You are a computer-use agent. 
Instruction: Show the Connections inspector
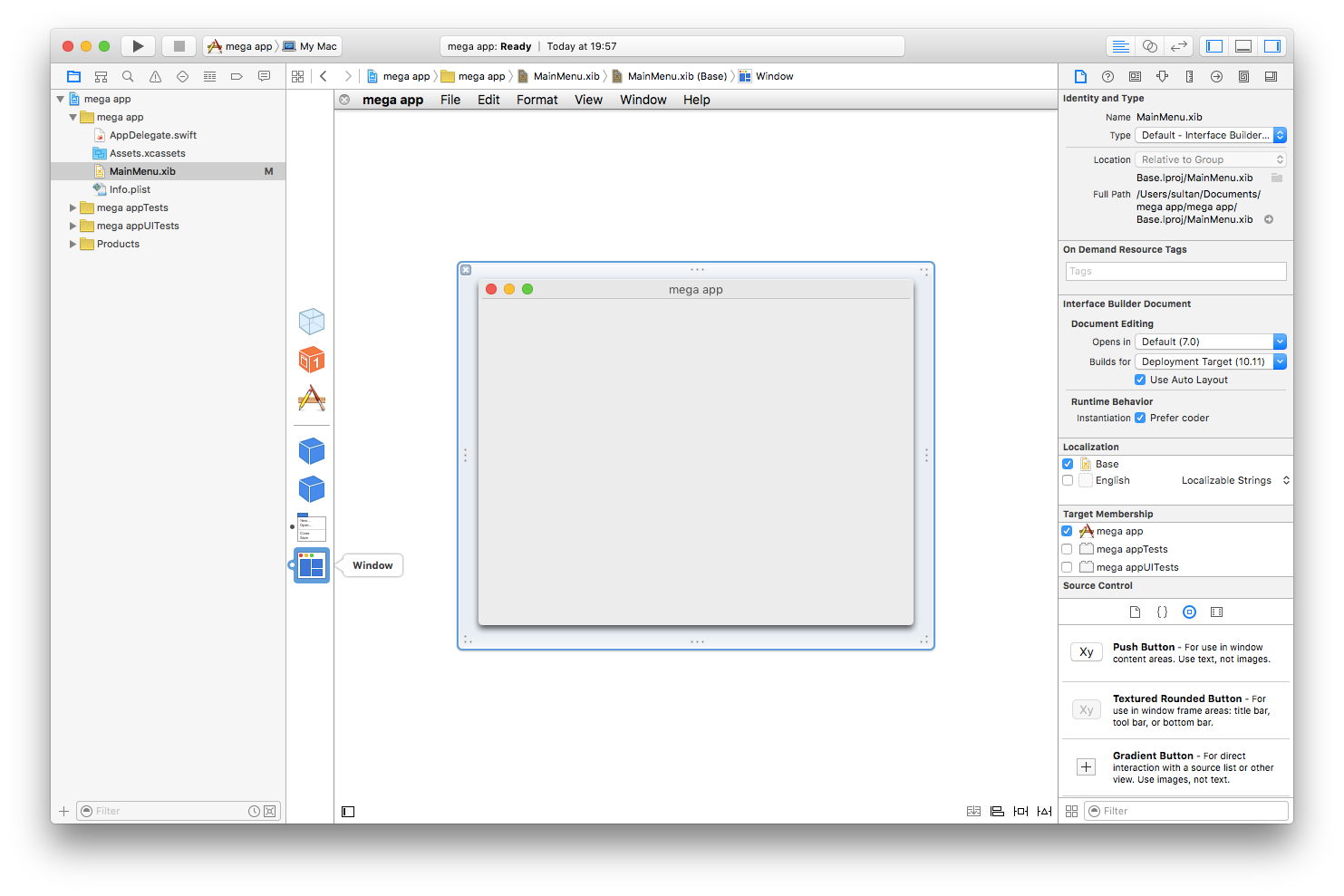(1216, 76)
